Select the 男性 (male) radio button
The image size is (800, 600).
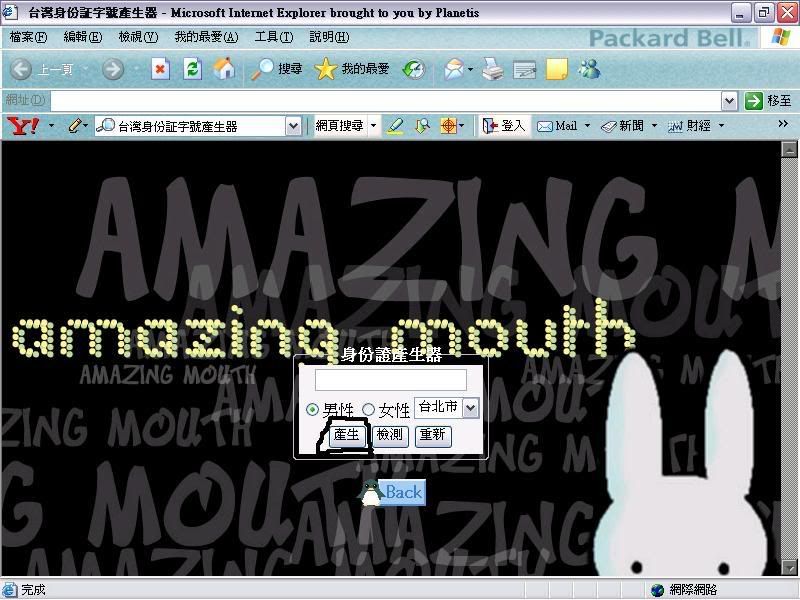(x=313, y=410)
